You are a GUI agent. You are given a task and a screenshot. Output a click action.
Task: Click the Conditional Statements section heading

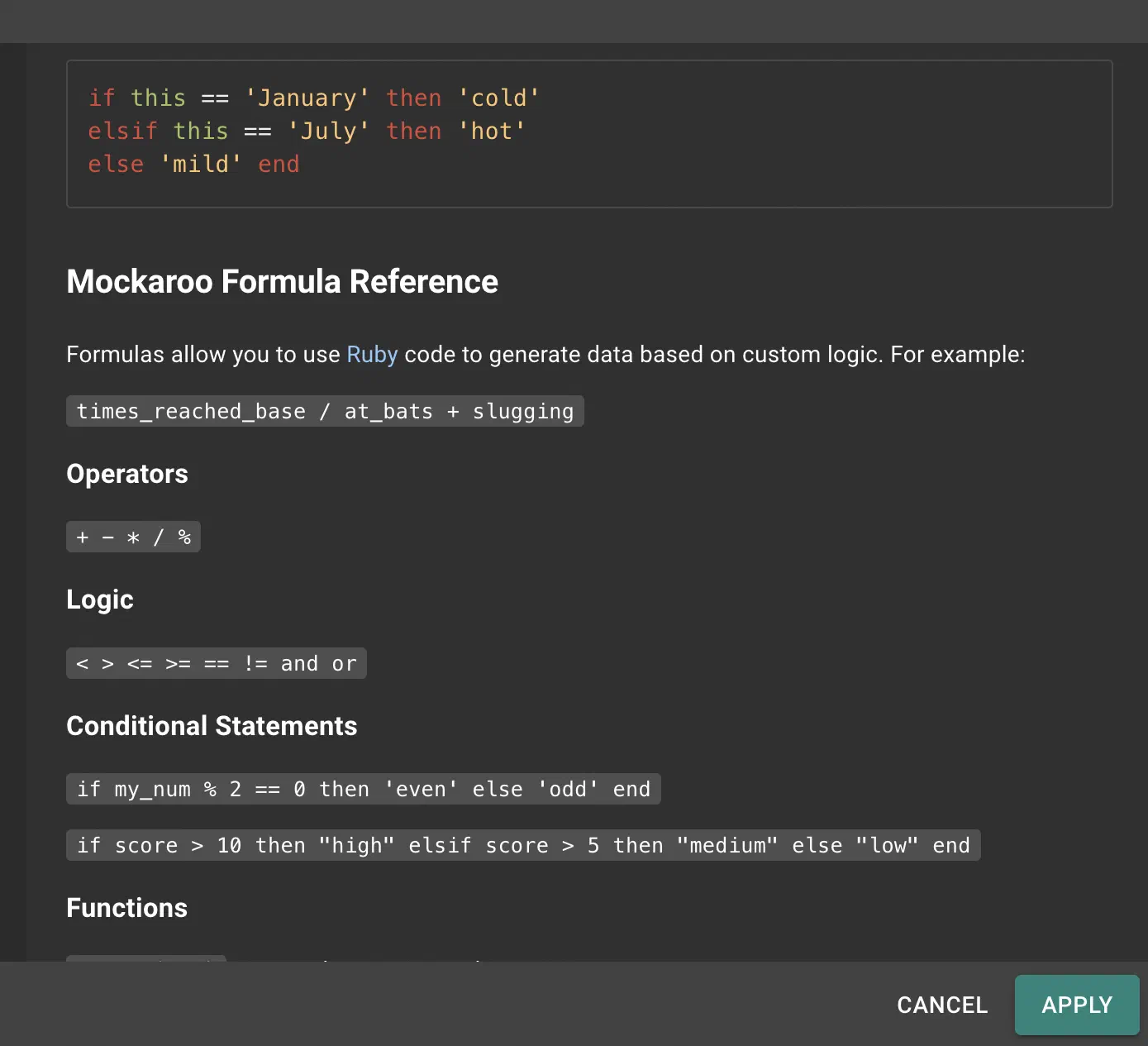pyautogui.click(x=212, y=726)
